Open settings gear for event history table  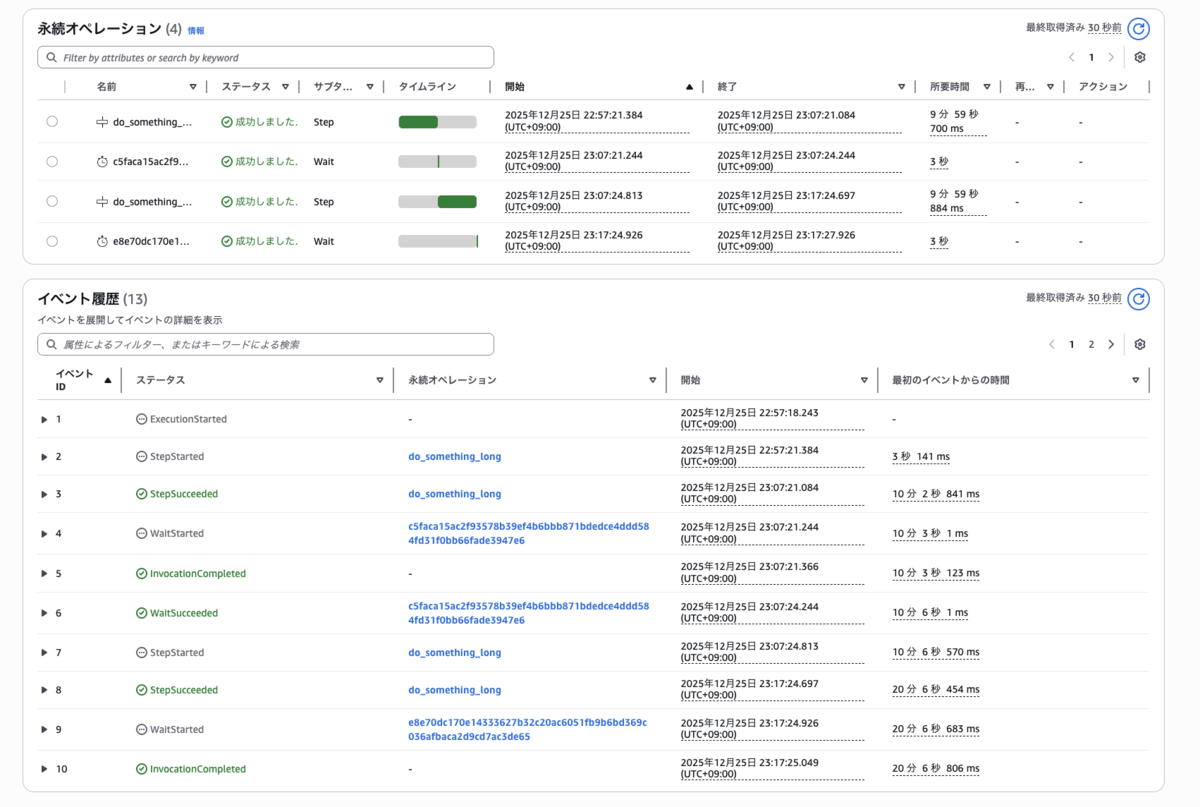pos(1139,344)
